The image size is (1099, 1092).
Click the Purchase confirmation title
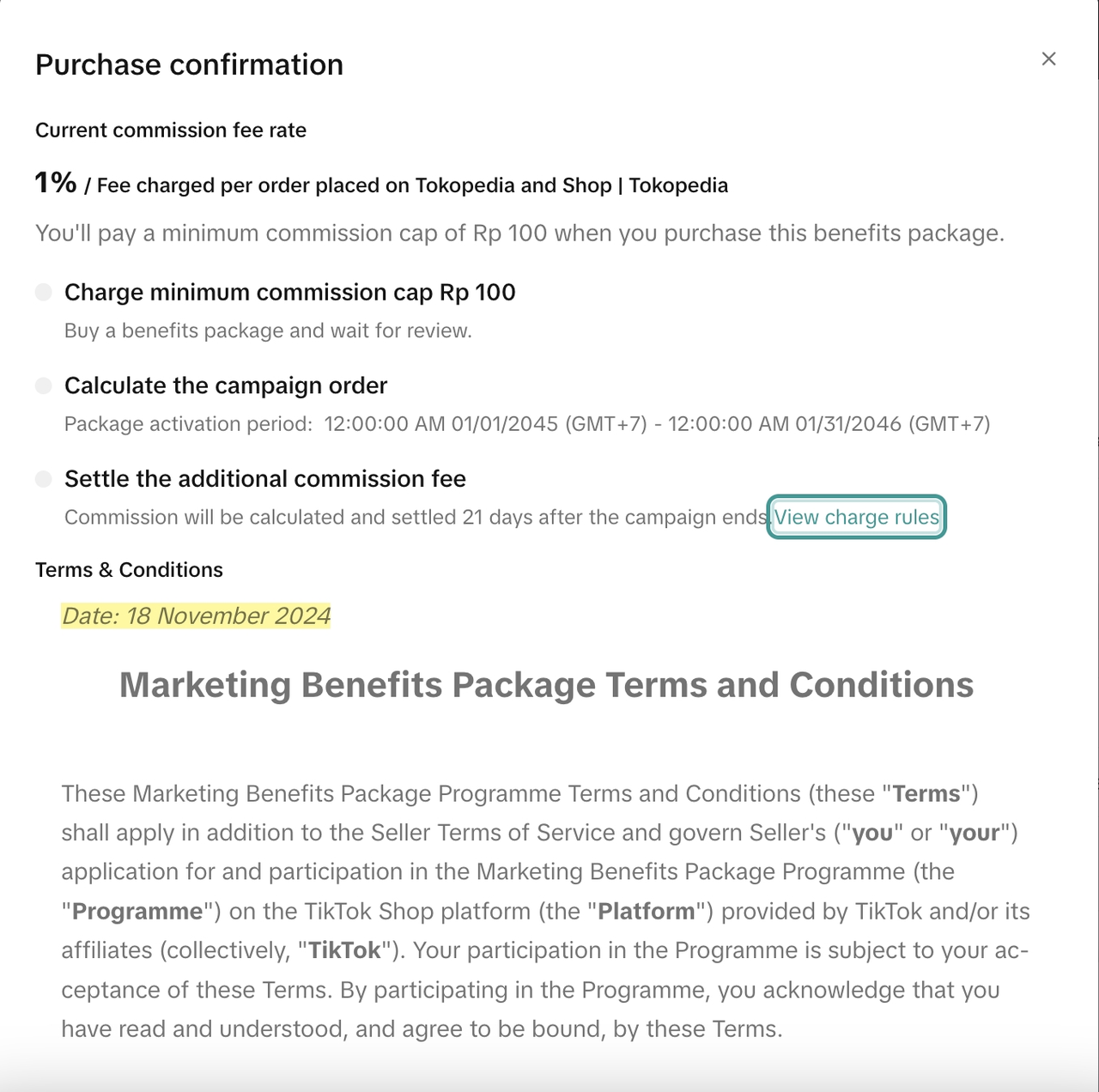coord(189,64)
